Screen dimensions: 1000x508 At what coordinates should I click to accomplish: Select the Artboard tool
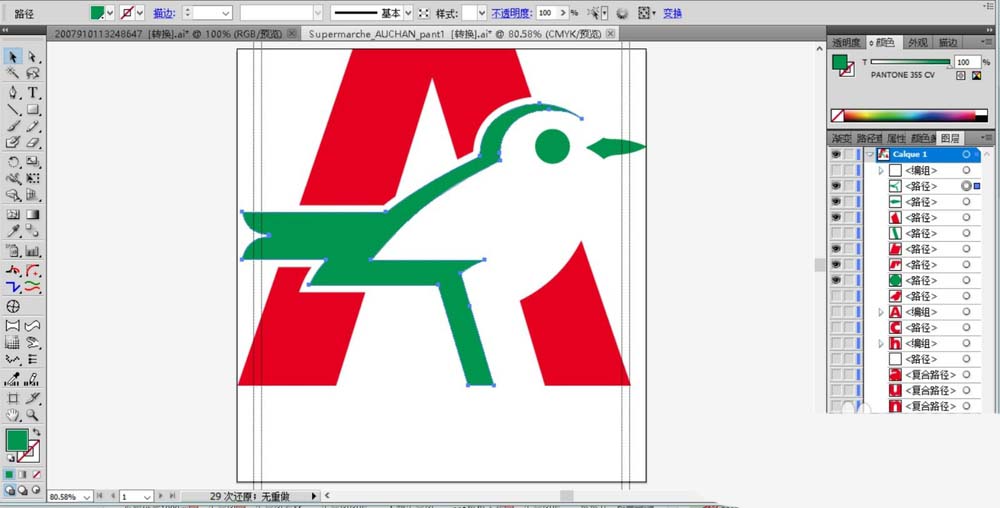13,398
